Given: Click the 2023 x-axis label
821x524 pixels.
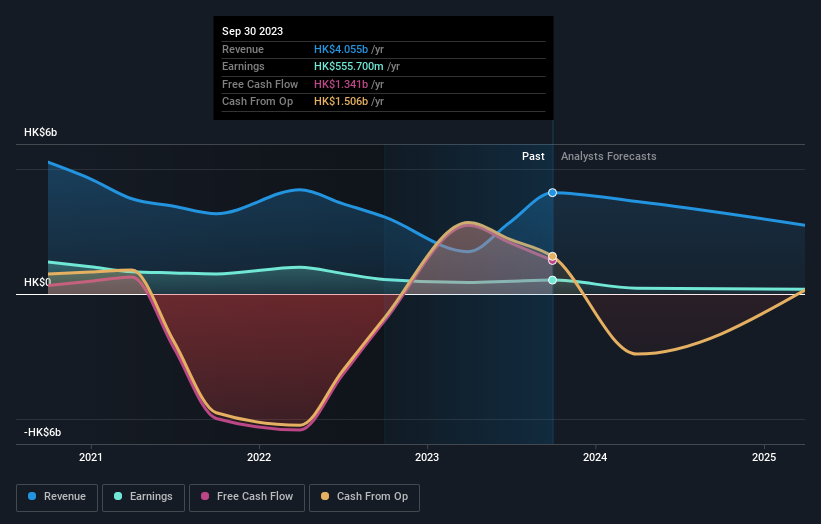Looking at the screenshot, I should tap(427, 457).
